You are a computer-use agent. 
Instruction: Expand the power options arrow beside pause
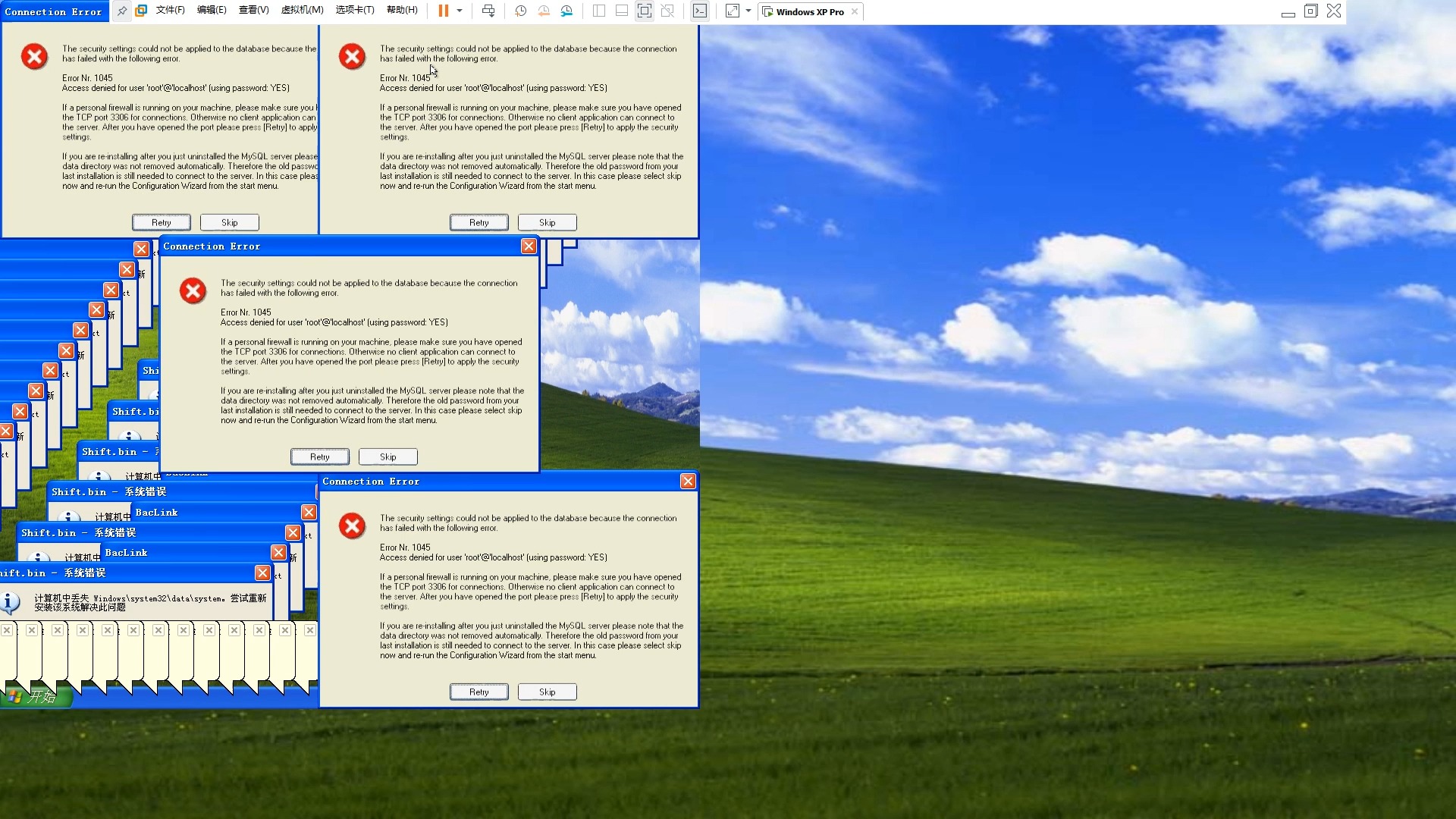[x=460, y=11]
